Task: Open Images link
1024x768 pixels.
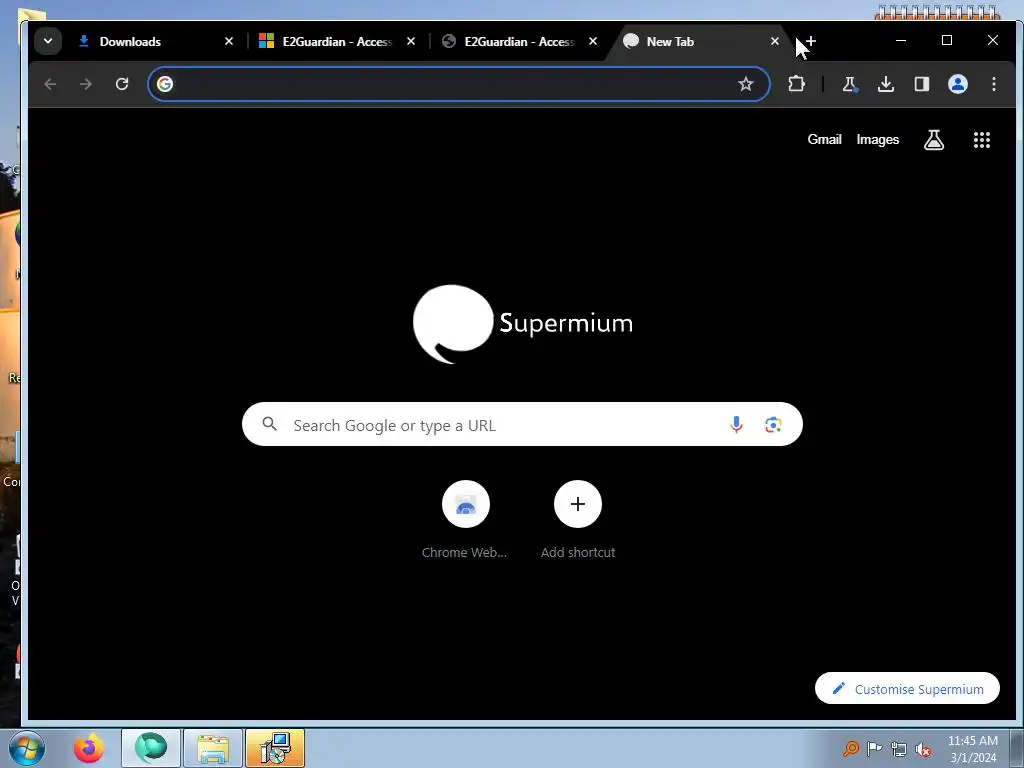Action: point(878,139)
